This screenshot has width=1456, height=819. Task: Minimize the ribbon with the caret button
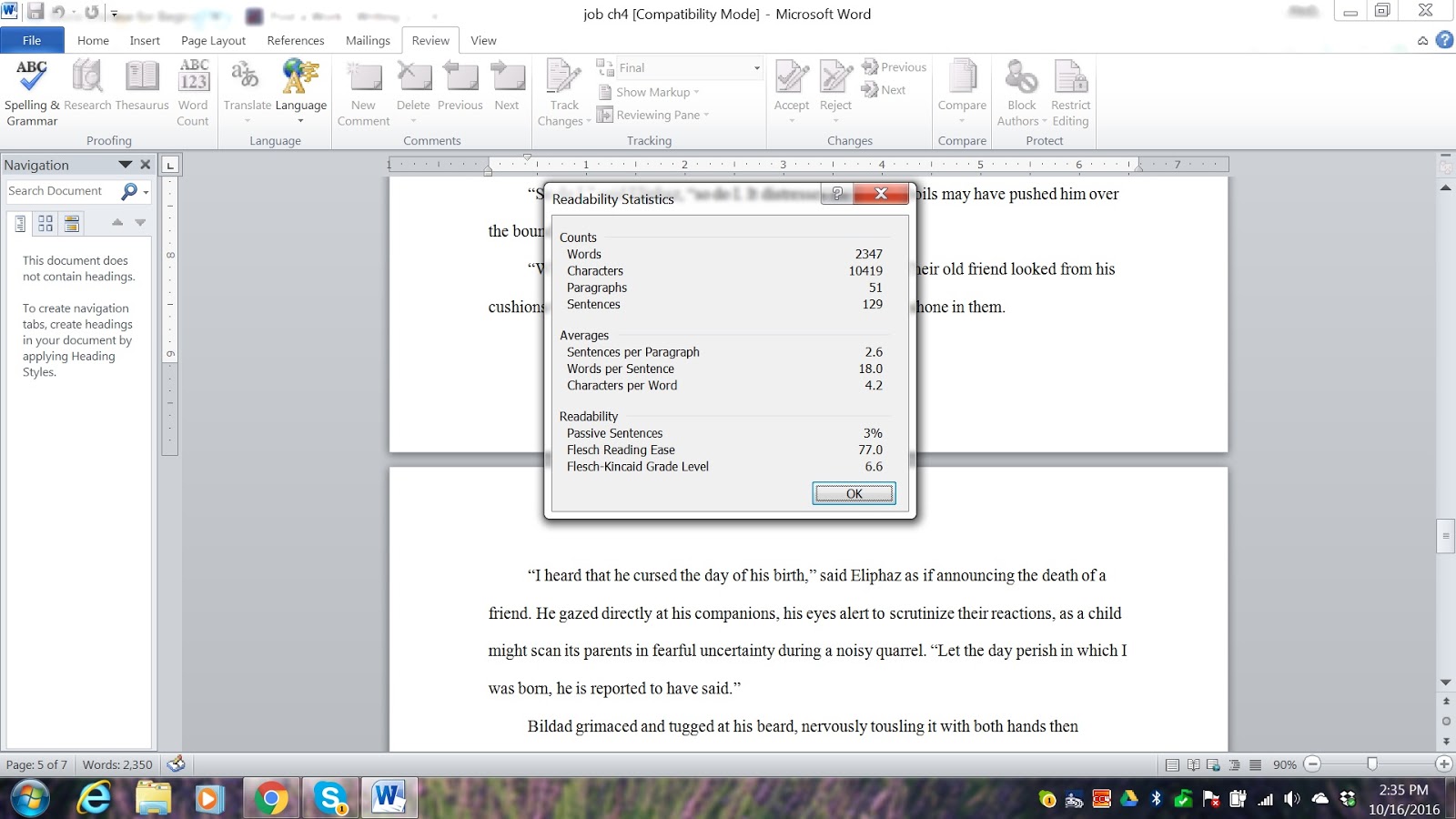[1422, 40]
